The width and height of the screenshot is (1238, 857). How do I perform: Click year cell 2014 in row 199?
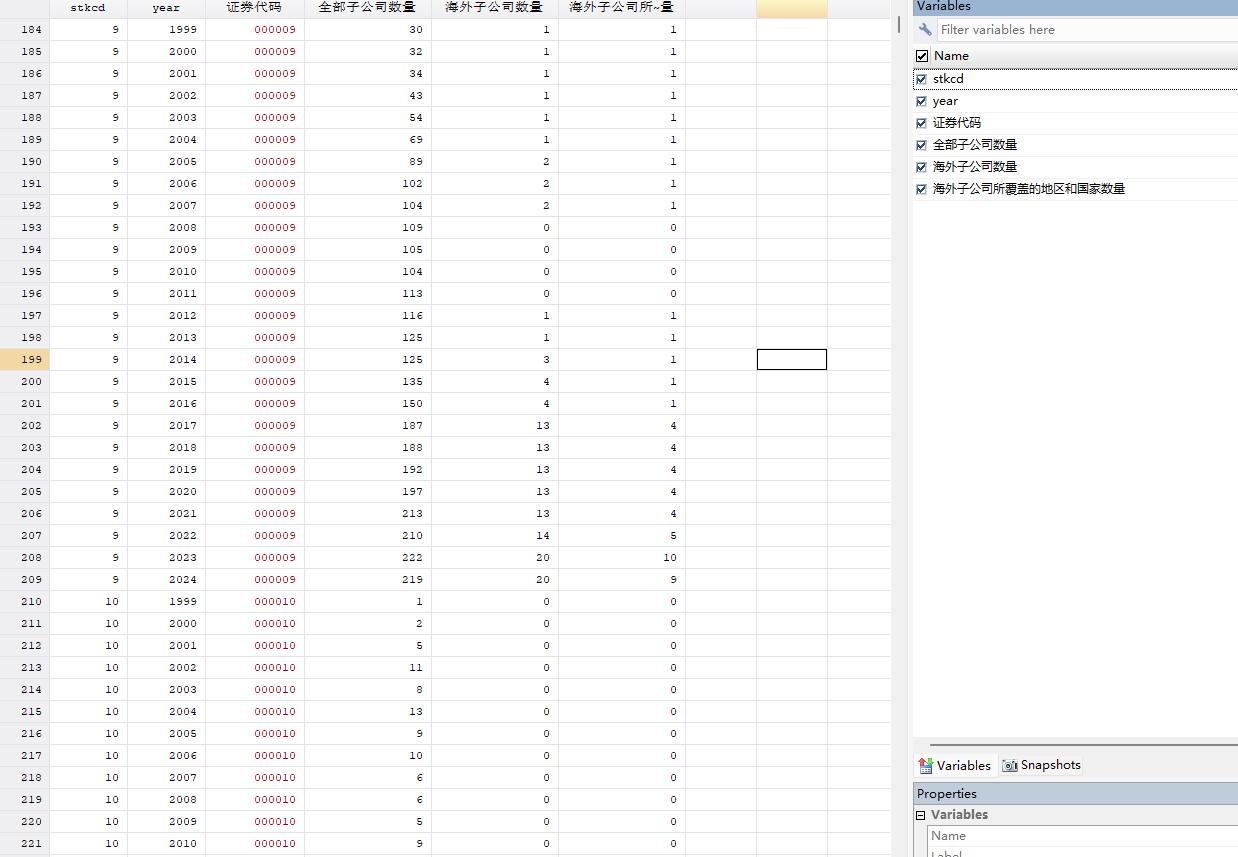tap(166, 360)
